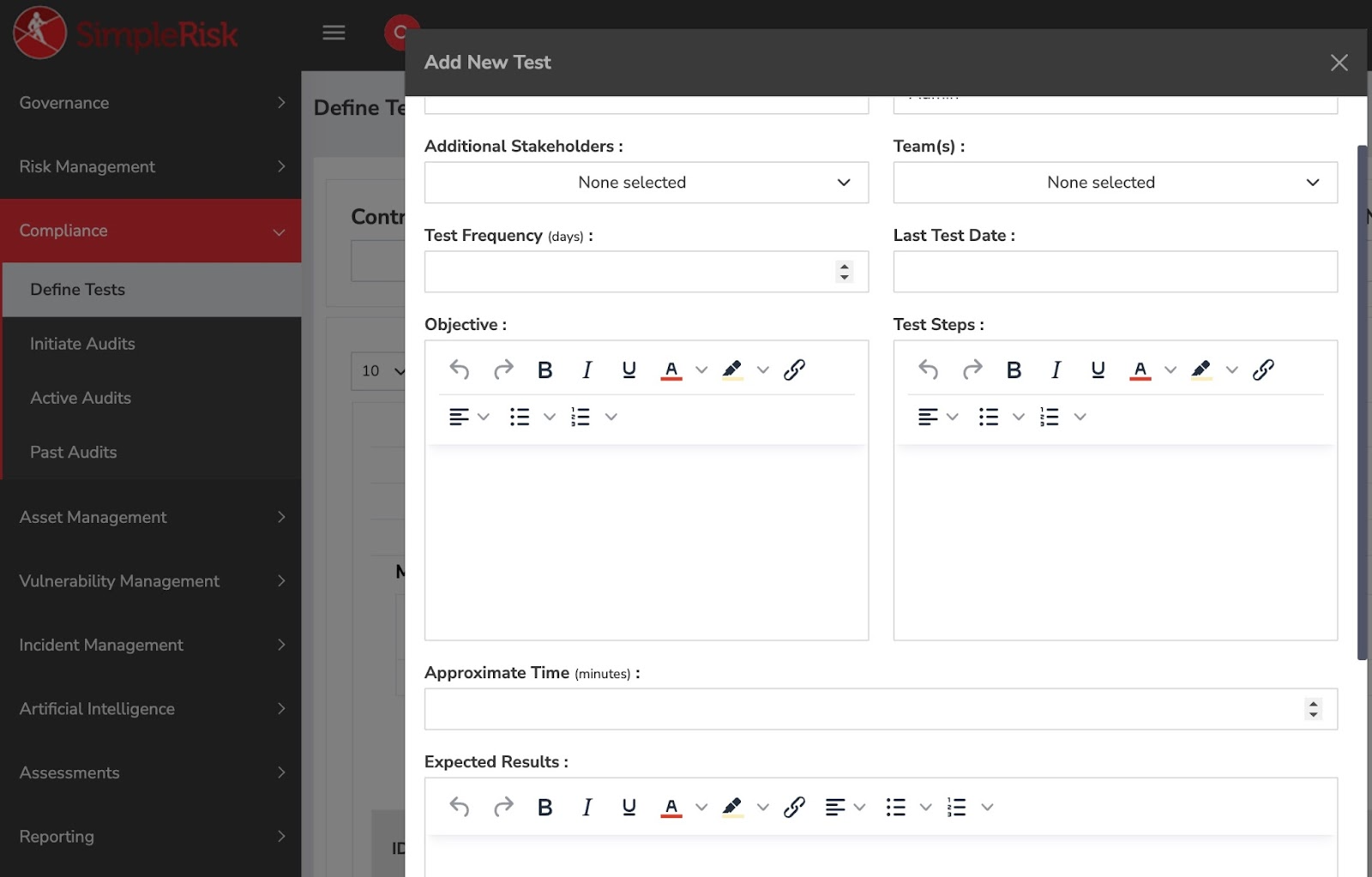Click redo in the Test Steps editor toolbar
The image size is (1372, 877).
click(972, 369)
